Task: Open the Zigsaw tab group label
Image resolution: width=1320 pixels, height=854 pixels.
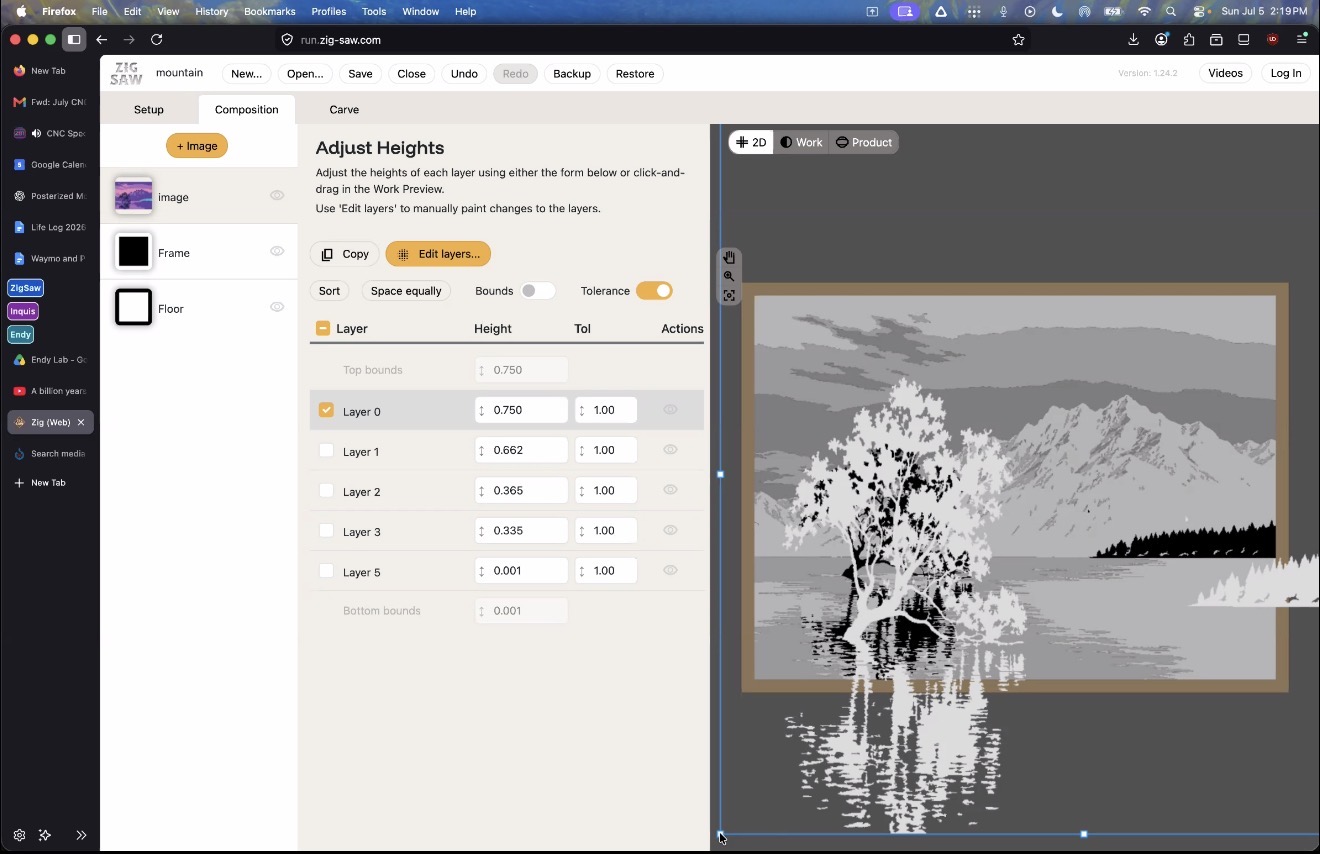Action: (26, 288)
